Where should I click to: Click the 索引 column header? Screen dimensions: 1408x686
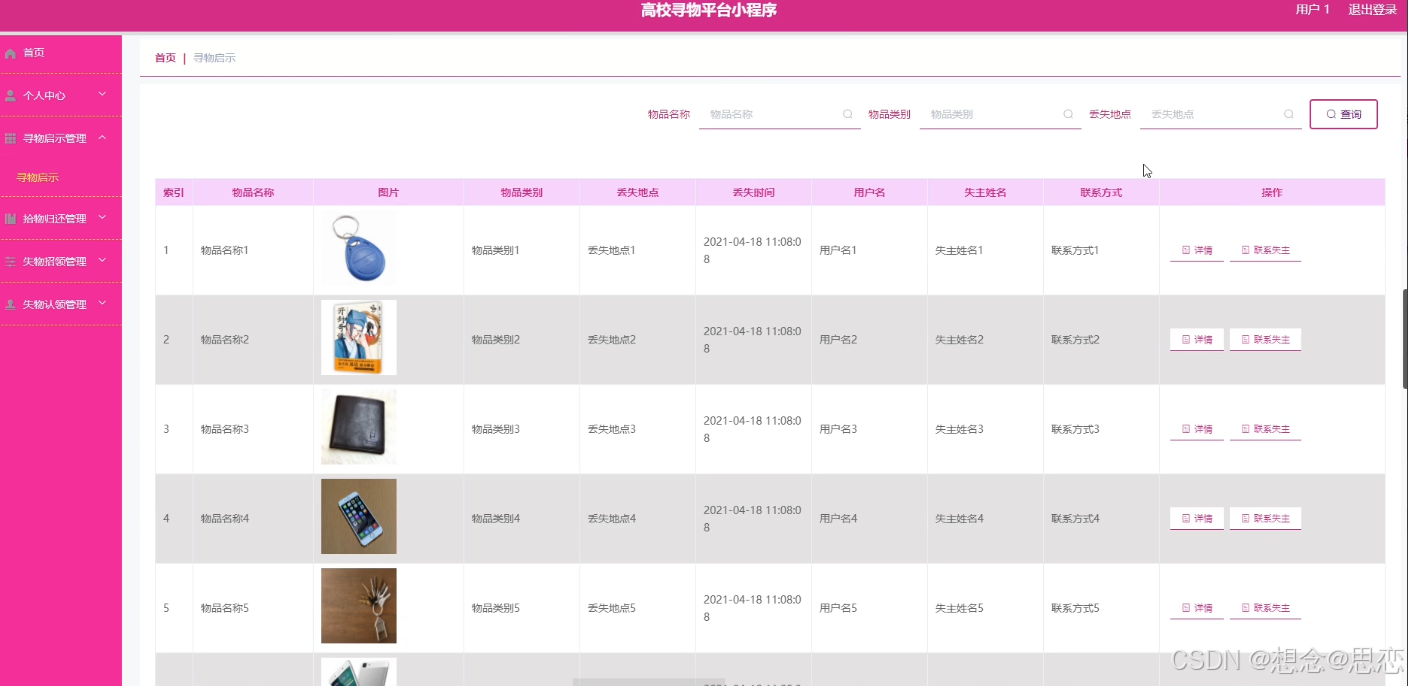(x=173, y=193)
